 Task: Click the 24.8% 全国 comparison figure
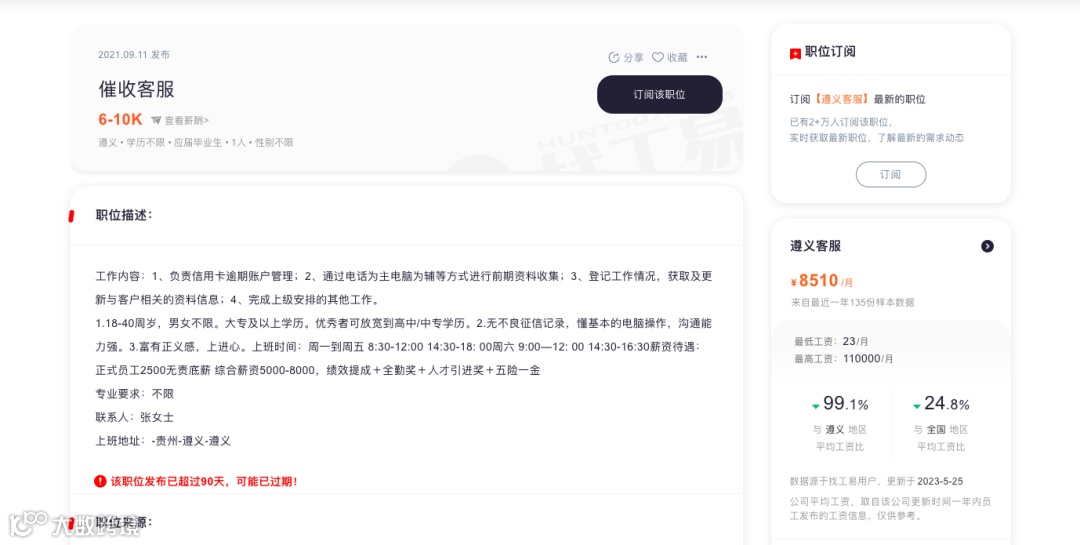click(941, 404)
